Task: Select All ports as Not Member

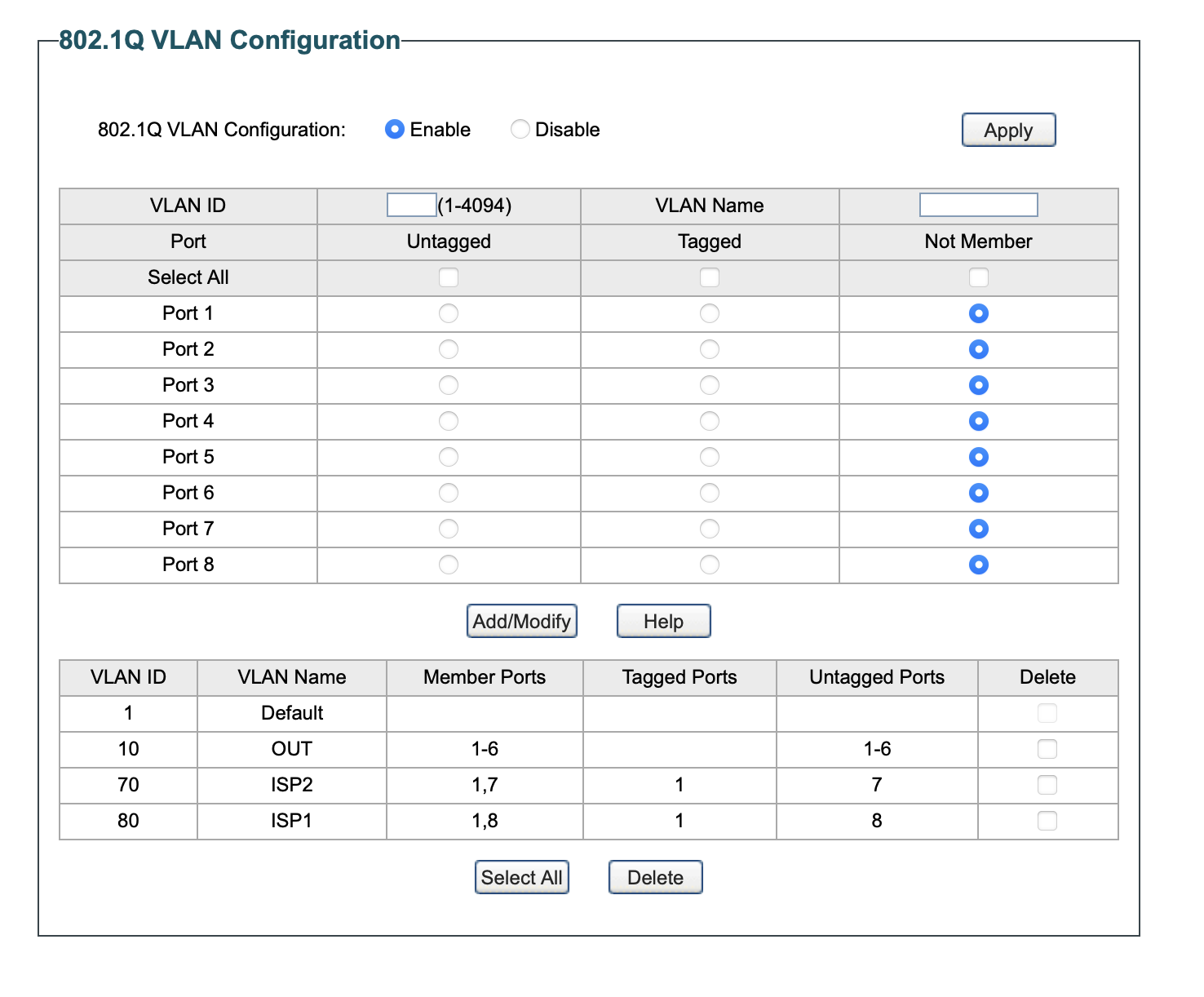Action: 977,277
